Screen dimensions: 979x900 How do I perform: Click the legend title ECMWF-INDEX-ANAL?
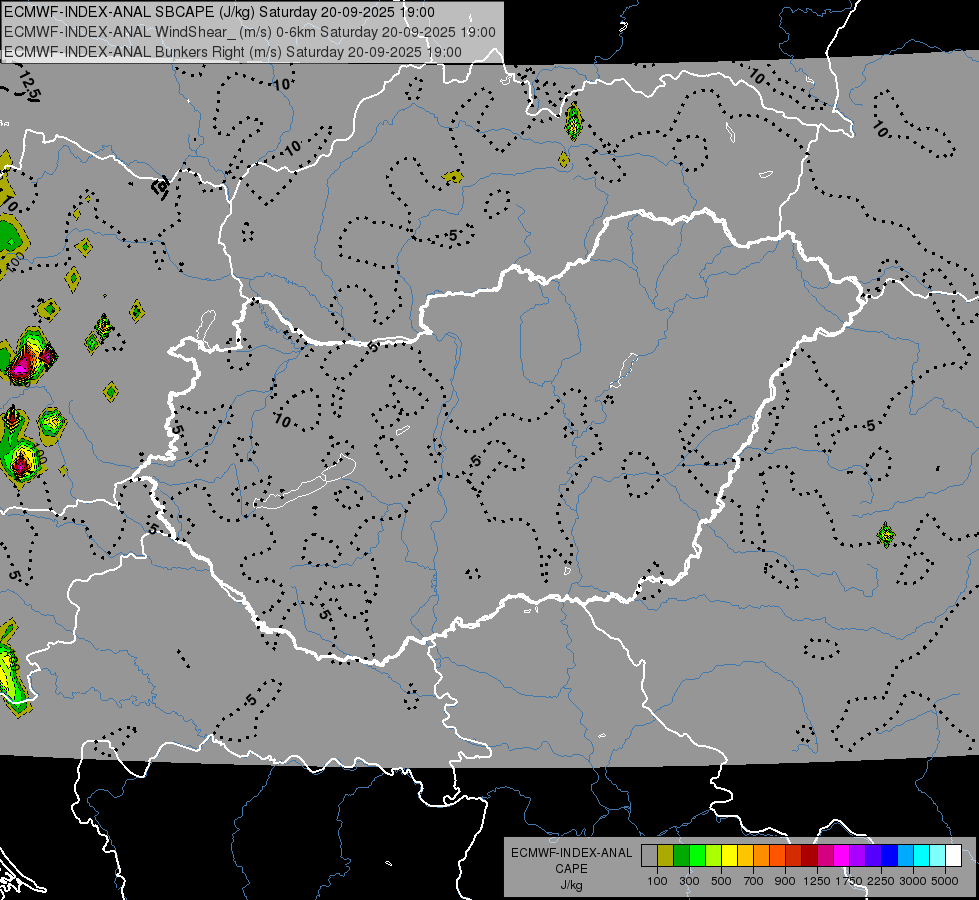tap(571, 853)
